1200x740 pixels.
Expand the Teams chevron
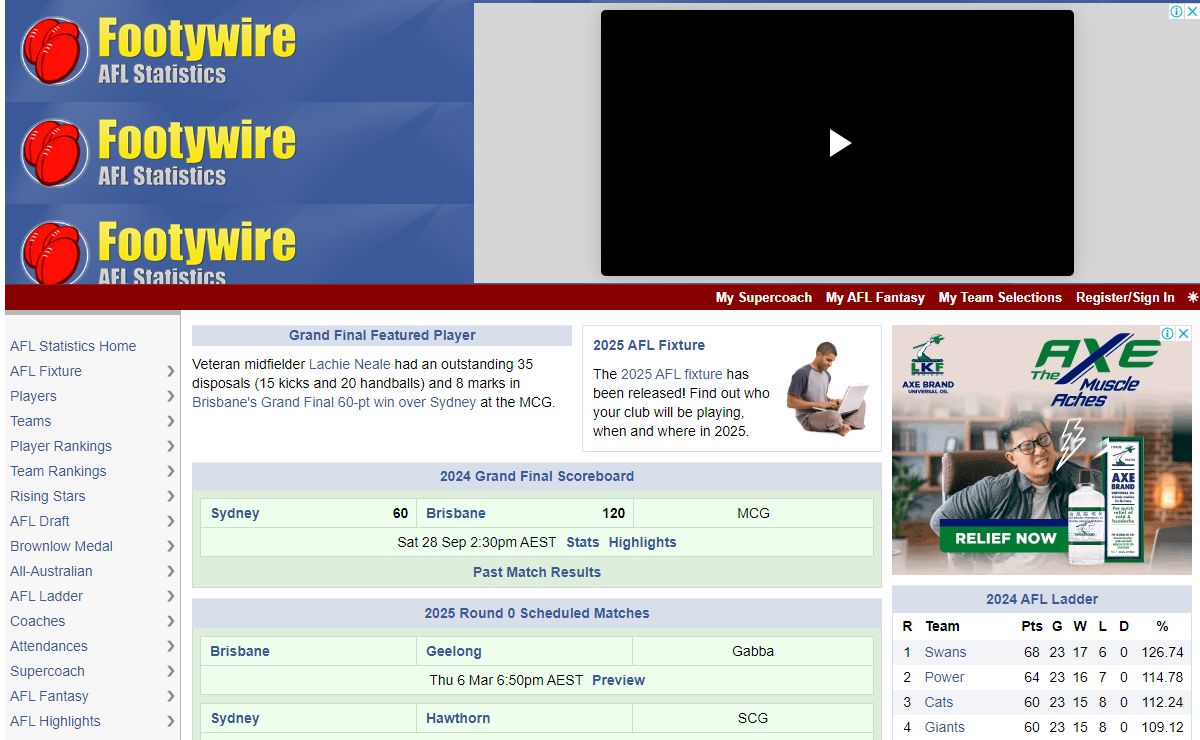point(170,421)
